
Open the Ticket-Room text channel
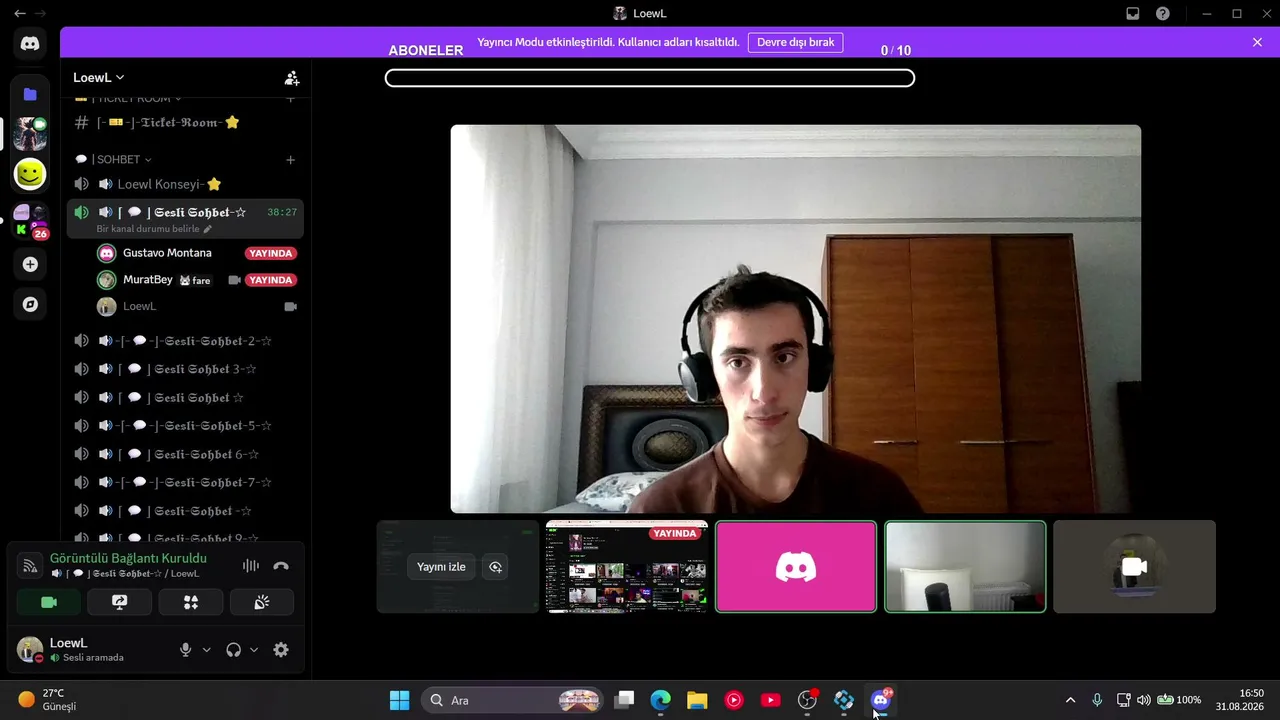[x=185, y=123]
